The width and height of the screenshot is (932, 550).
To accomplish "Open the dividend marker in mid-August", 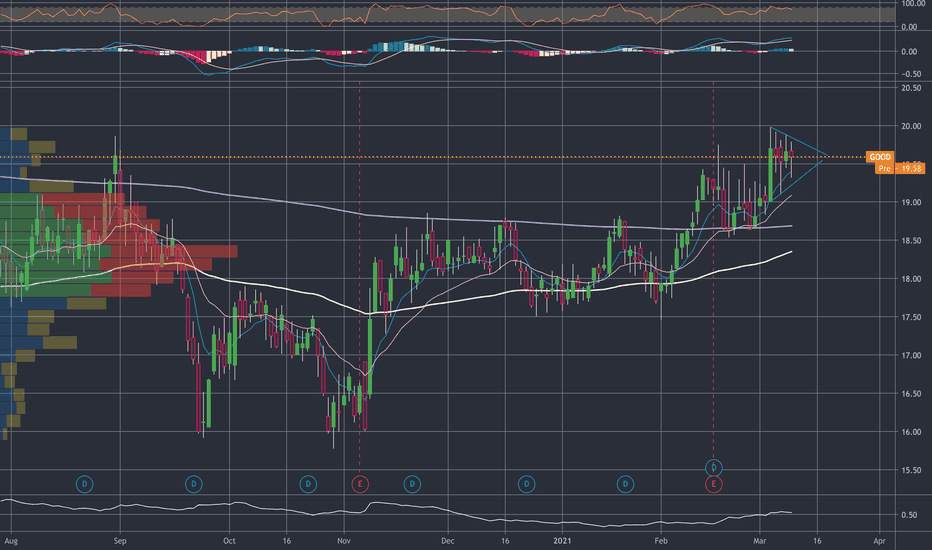I will tap(85, 484).
